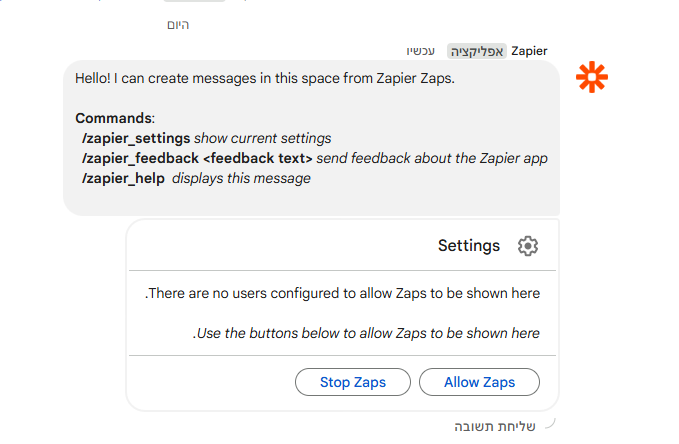Screen dimensions: 679x444
Task: Click the reply arrow icon below the card
Action: pyautogui.click(x=548, y=424)
